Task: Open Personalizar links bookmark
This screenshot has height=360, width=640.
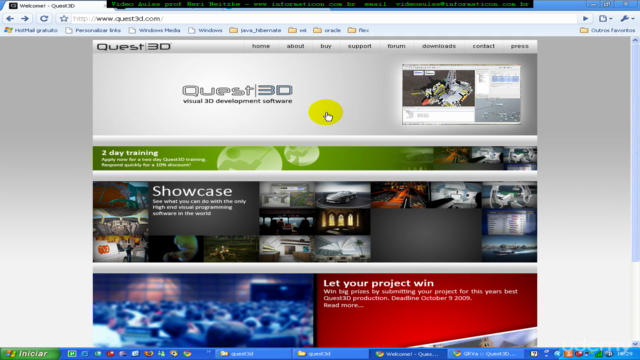Action: (x=93, y=30)
